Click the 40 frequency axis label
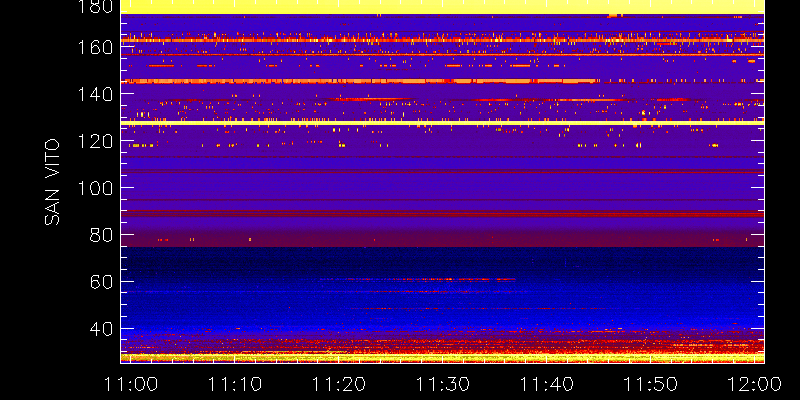The image size is (800, 400). (x=101, y=329)
